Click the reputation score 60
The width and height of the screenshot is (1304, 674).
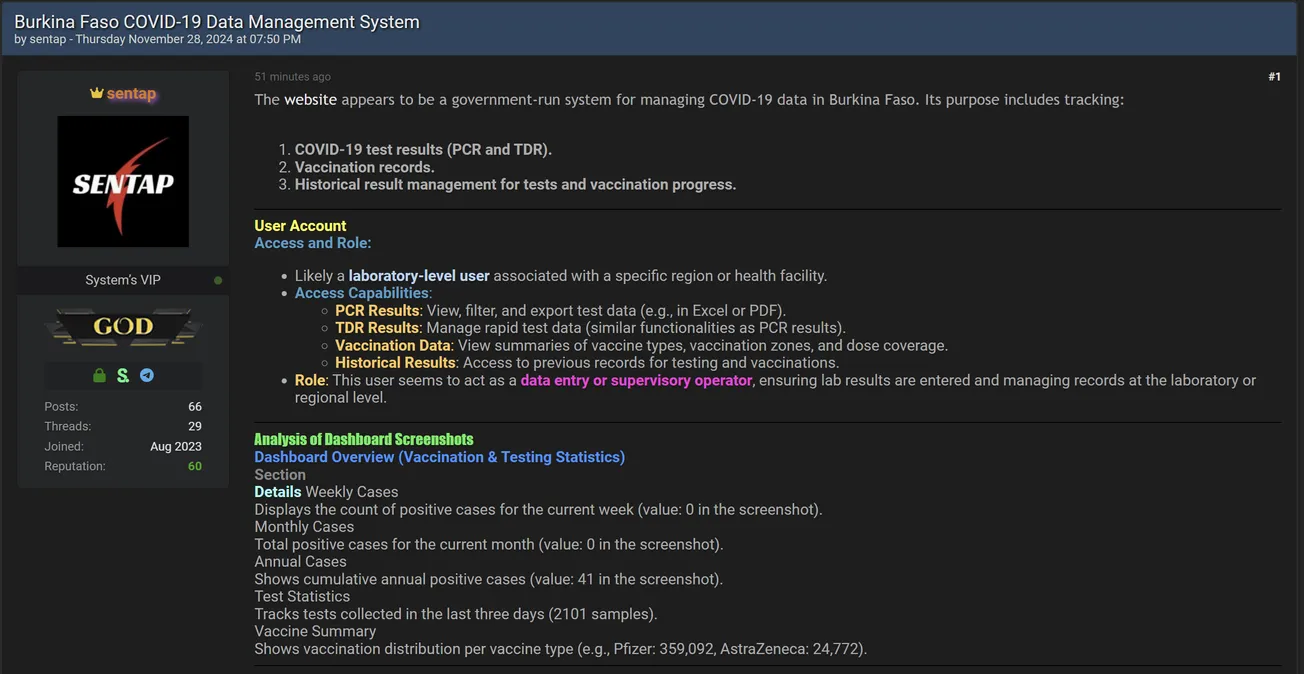(x=194, y=466)
